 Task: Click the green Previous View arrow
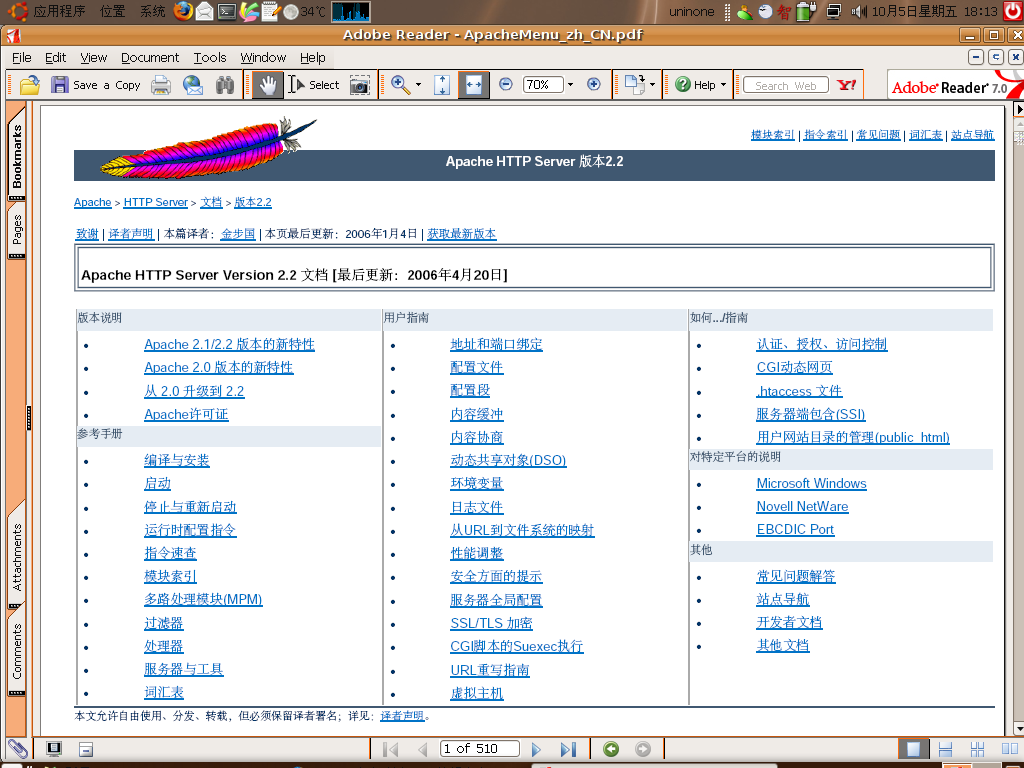611,749
